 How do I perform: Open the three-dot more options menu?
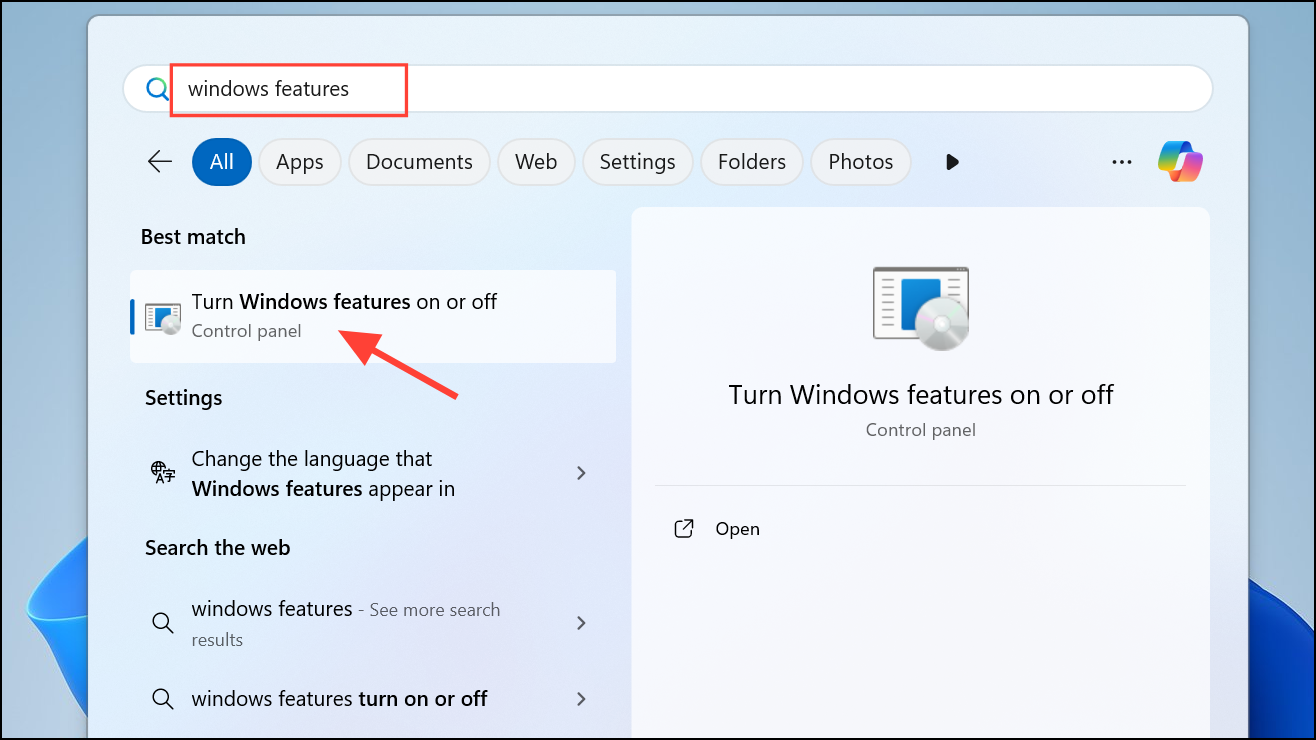tap(1122, 161)
